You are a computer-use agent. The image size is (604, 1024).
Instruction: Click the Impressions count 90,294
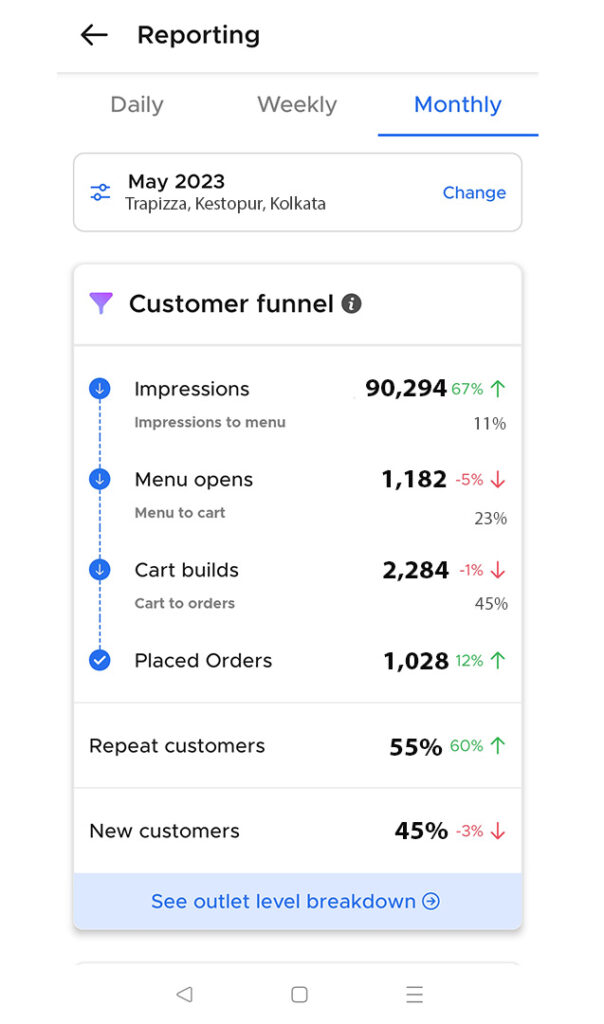pos(405,389)
